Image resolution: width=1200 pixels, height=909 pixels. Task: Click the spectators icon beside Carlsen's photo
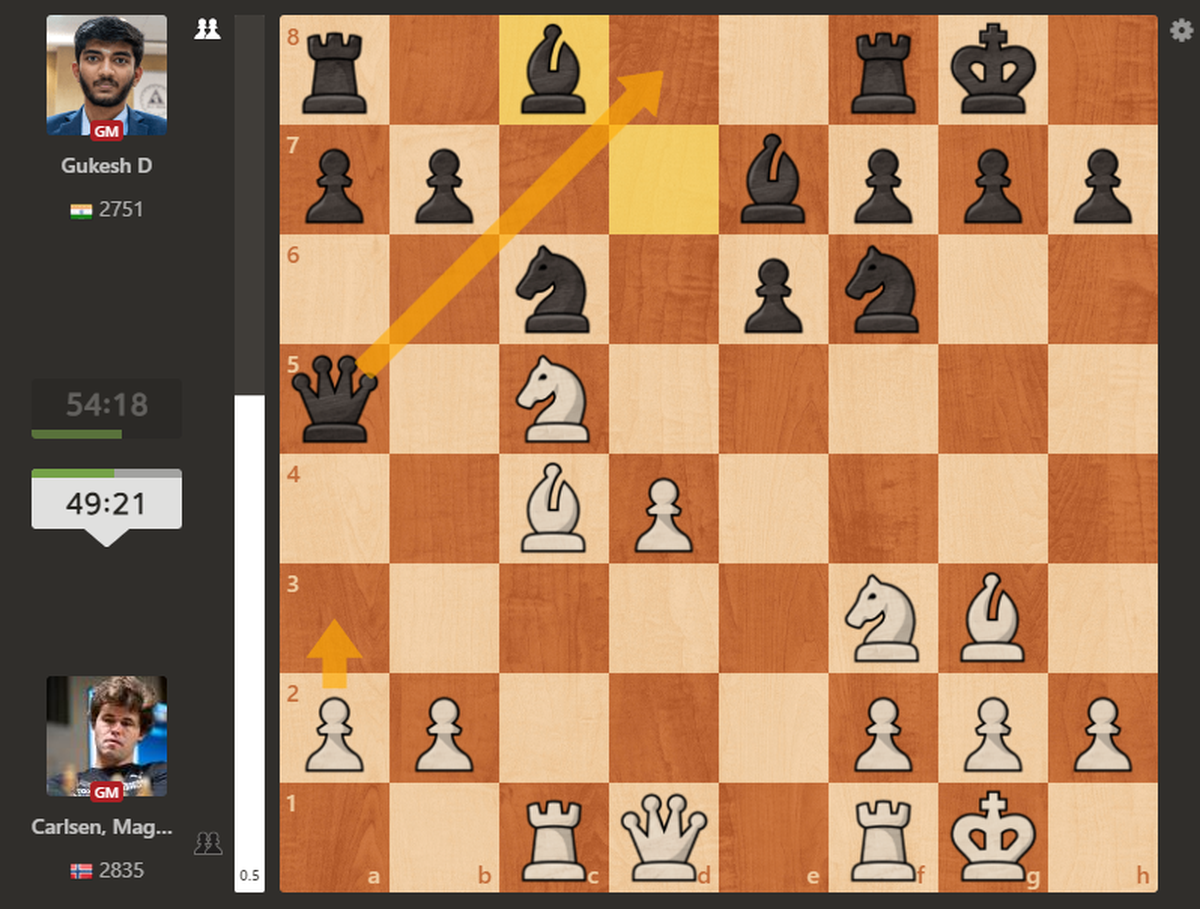coord(207,843)
